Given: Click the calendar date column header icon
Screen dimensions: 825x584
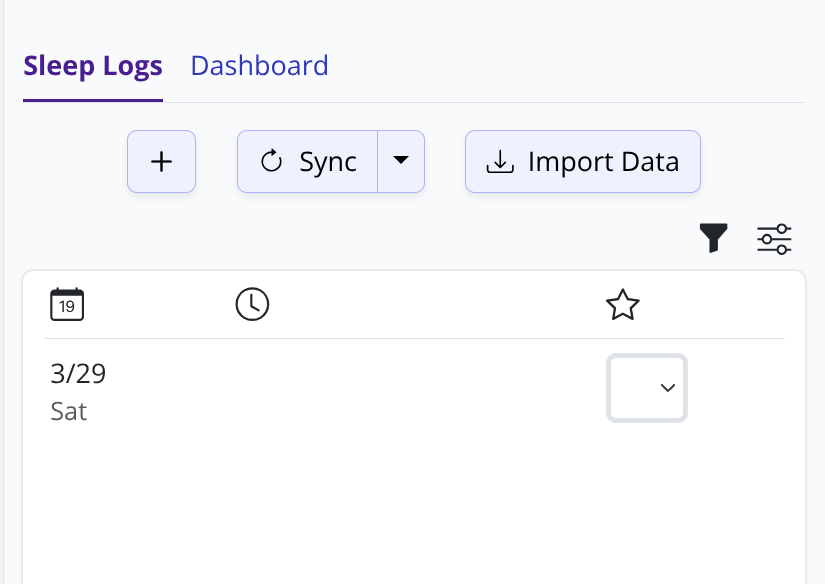Looking at the screenshot, I should click(67, 304).
